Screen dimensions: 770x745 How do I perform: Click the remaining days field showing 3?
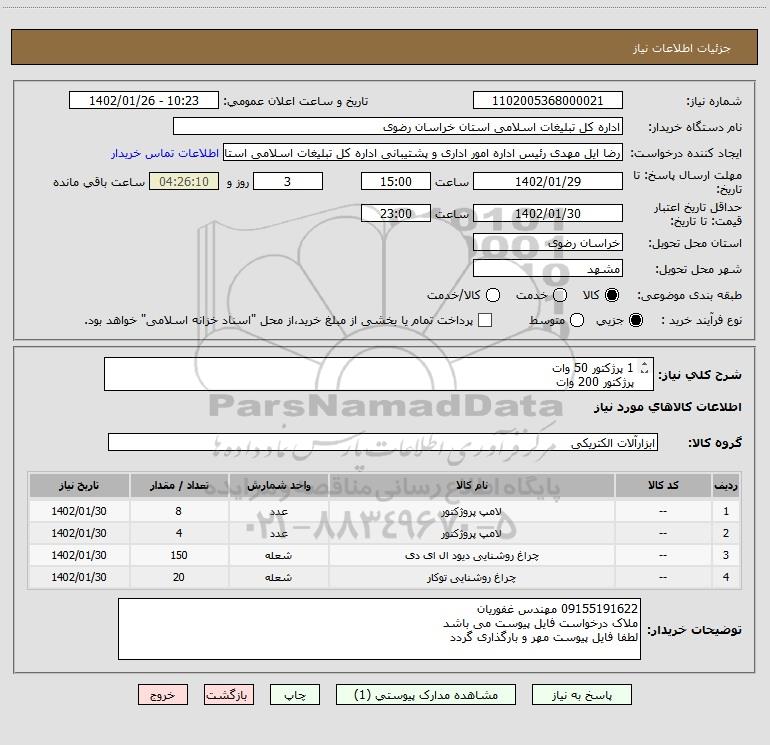pos(288,181)
